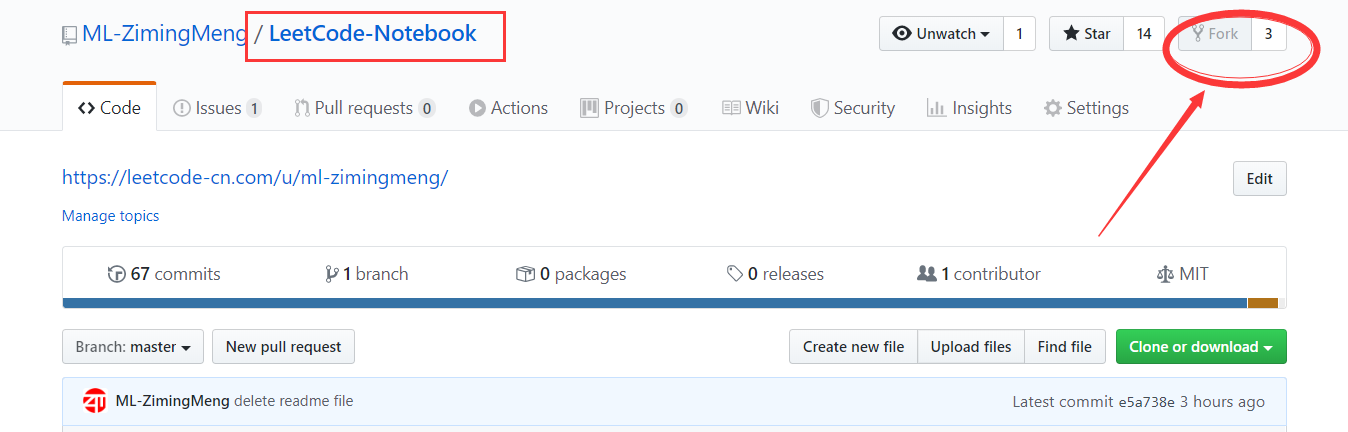Click the commits history clock icon

coord(116,274)
